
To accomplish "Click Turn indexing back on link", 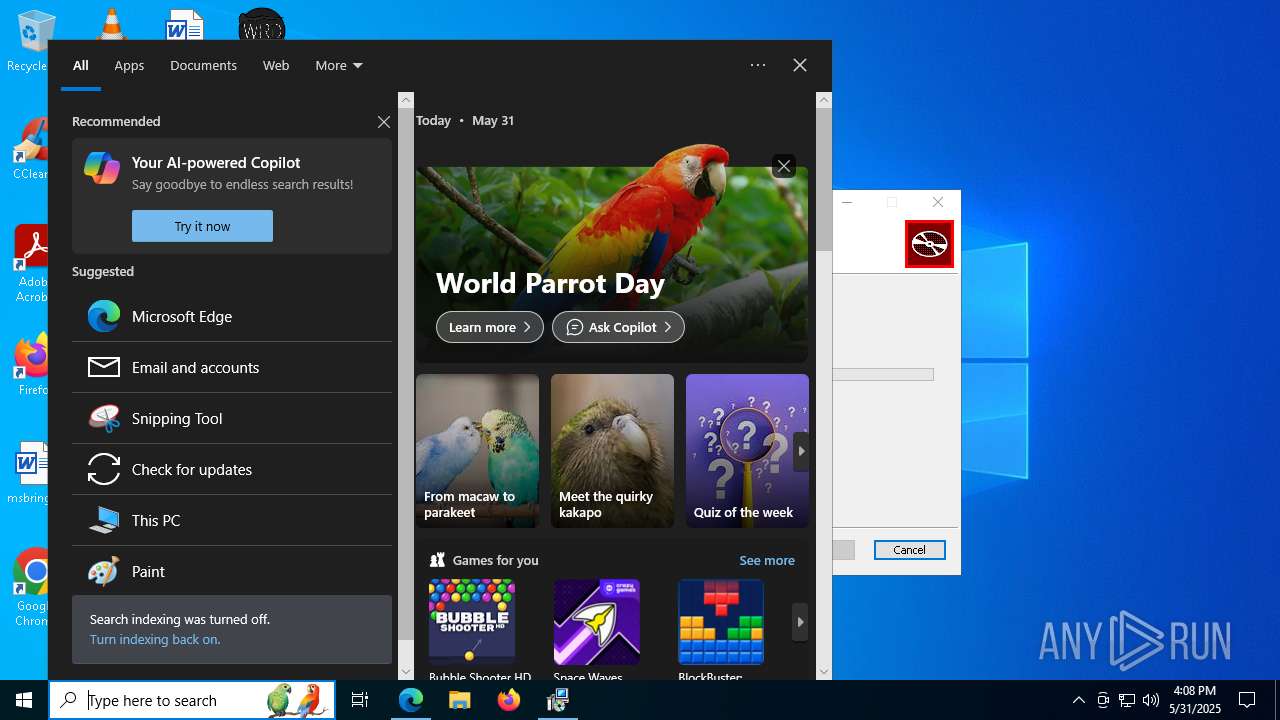I will coord(155,639).
